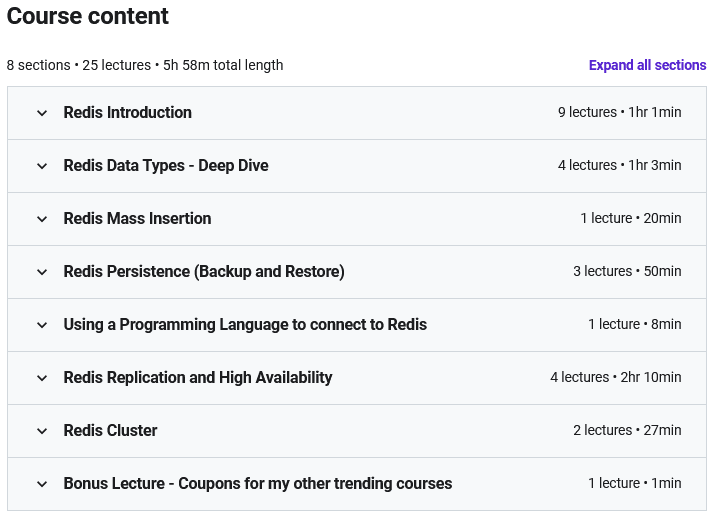Image resolution: width=713 pixels, height=518 pixels.
Task: Click chevron next to Redis Replication section
Action: 42,378
